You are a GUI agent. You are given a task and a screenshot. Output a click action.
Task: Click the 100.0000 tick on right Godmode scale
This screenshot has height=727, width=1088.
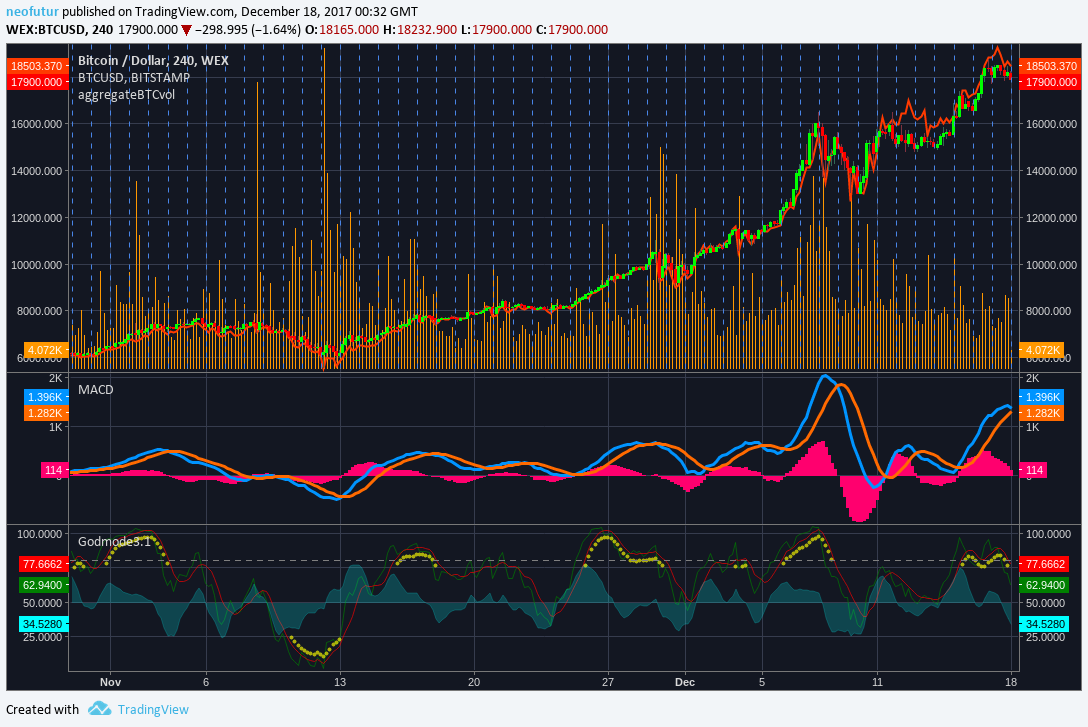[x=1048, y=534]
